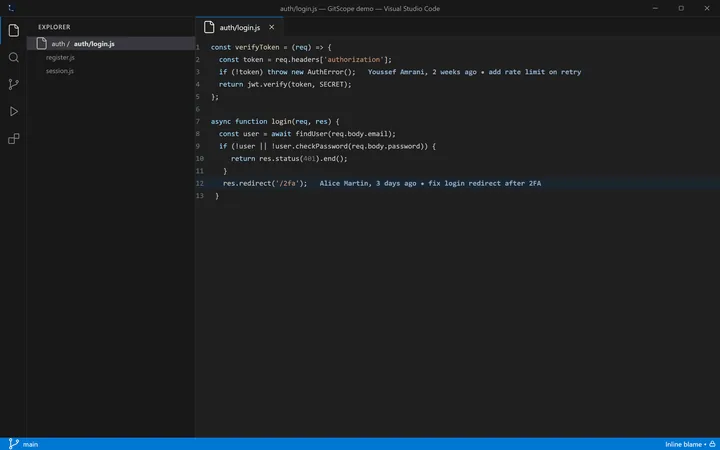720x450 pixels.
Task: Open the Run and Debug view
Action: [14, 112]
